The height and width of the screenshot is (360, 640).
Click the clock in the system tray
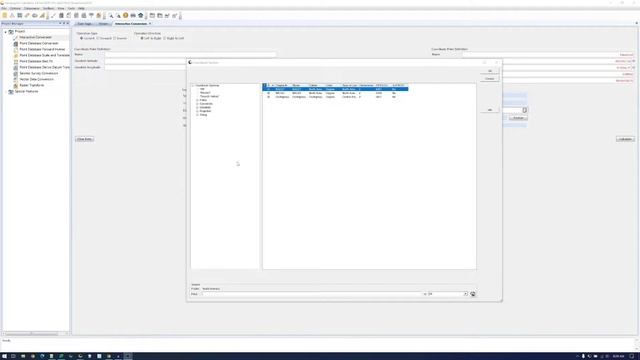(618, 356)
